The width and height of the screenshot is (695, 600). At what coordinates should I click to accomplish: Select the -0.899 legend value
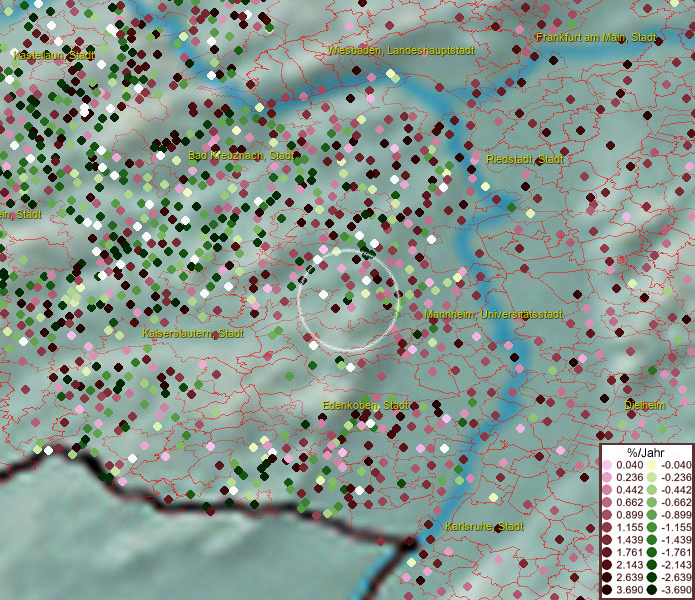(x=676, y=515)
